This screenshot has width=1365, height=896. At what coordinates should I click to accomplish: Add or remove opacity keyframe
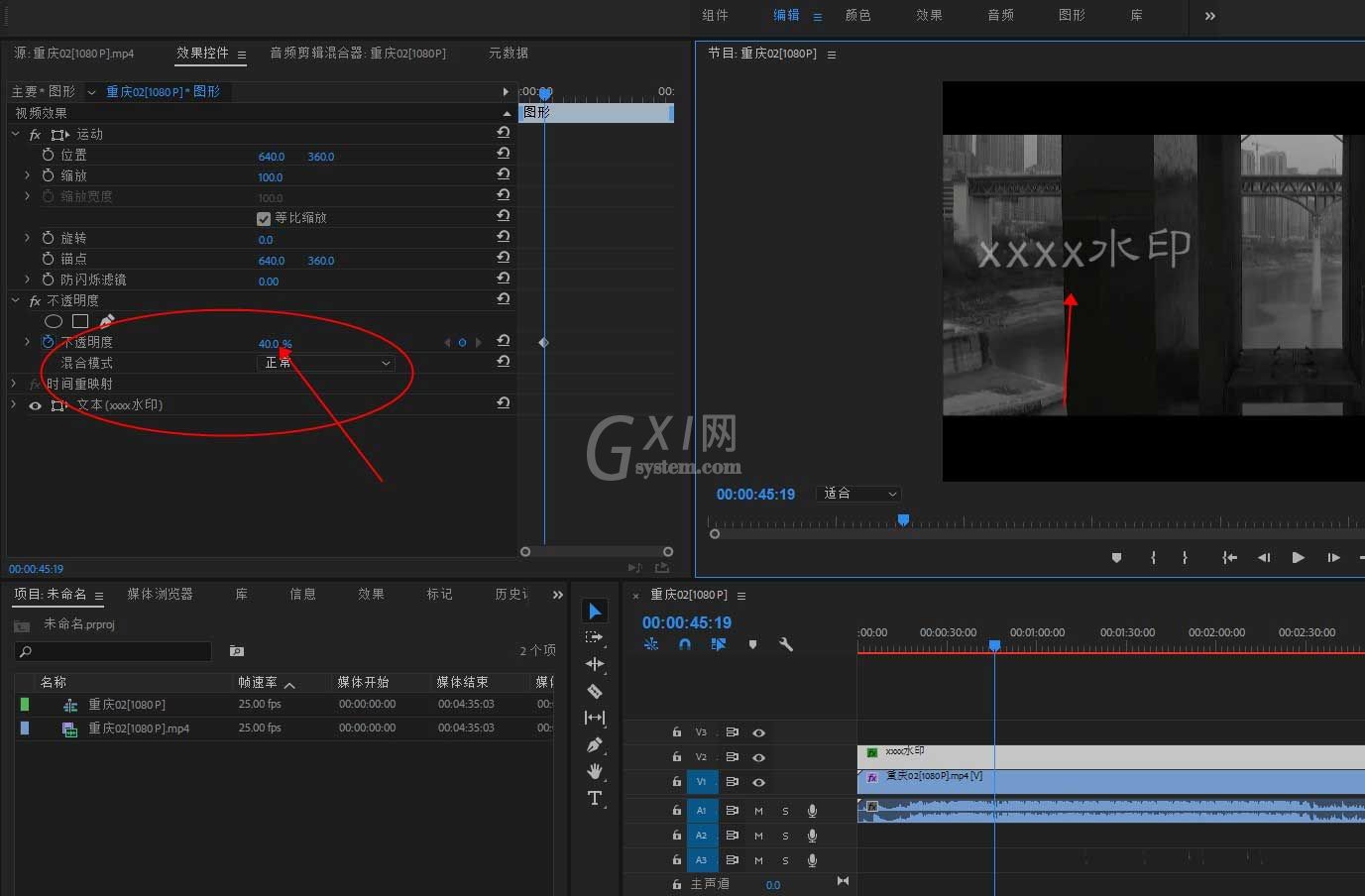[x=462, y=342]
